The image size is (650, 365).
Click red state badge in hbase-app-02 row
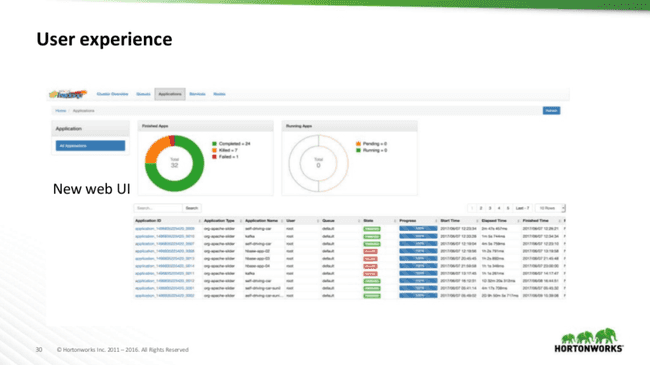tap(370, 251)
